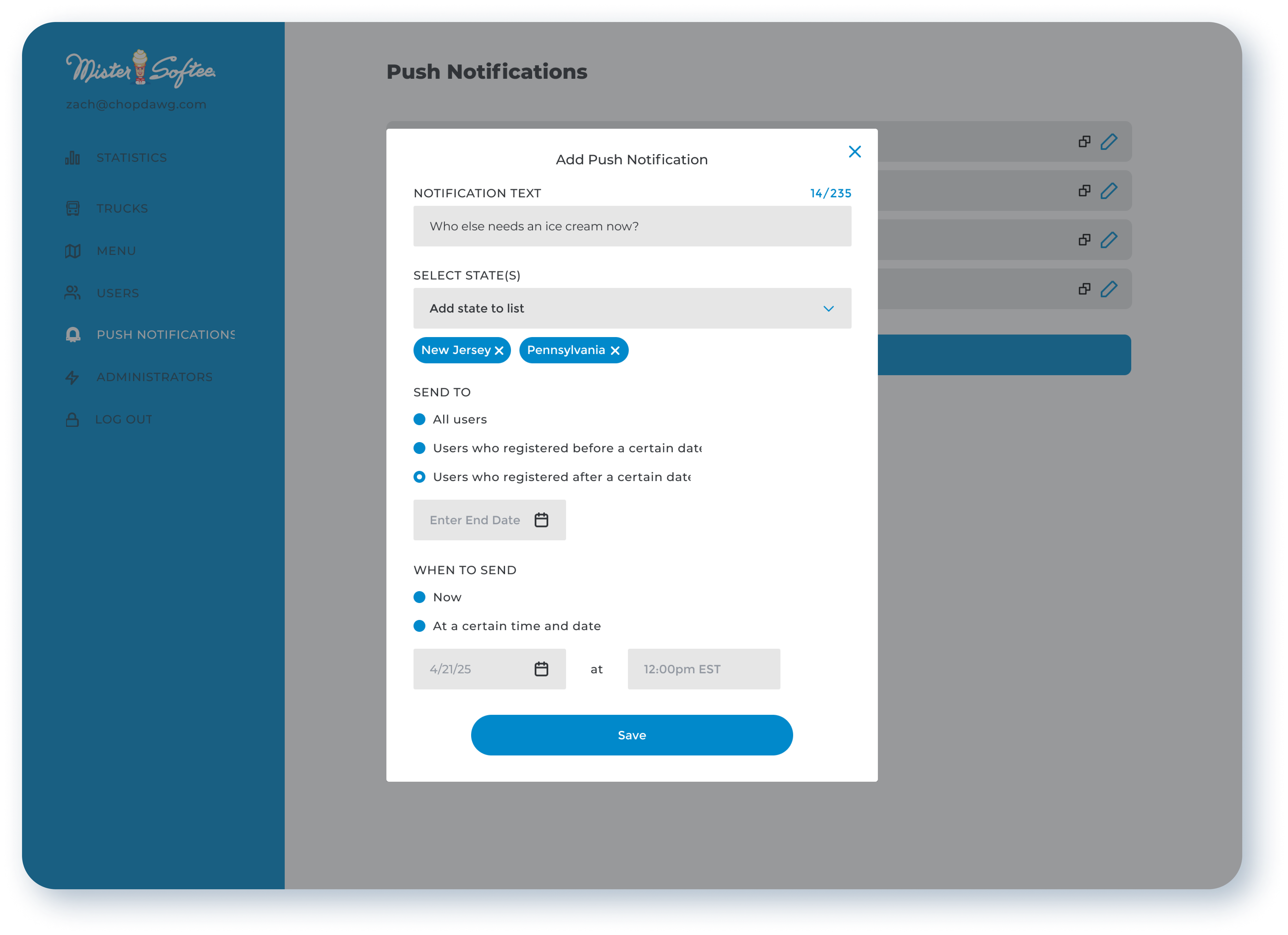Remove the New Jersey state tag

[x=499, y=351]
